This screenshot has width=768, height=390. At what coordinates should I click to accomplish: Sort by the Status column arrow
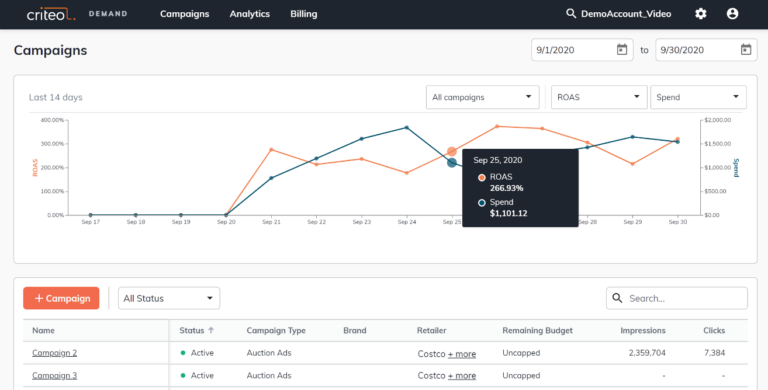pos(211,330)
